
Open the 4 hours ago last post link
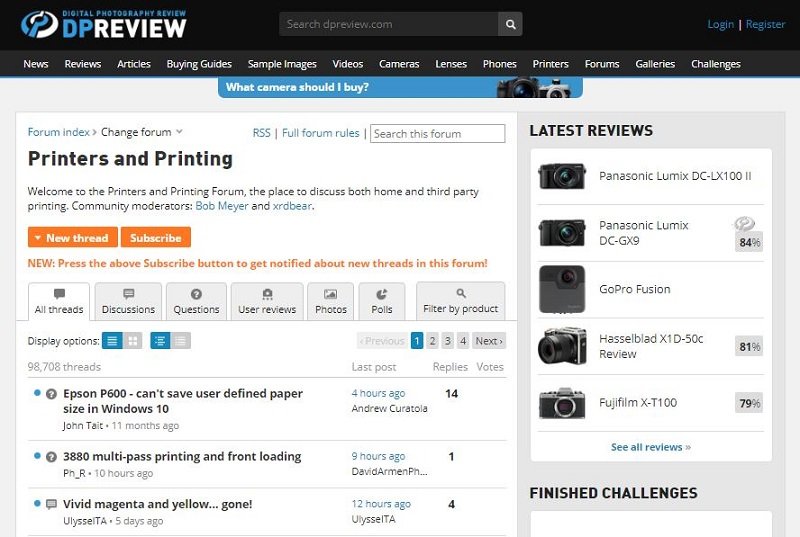378,393
